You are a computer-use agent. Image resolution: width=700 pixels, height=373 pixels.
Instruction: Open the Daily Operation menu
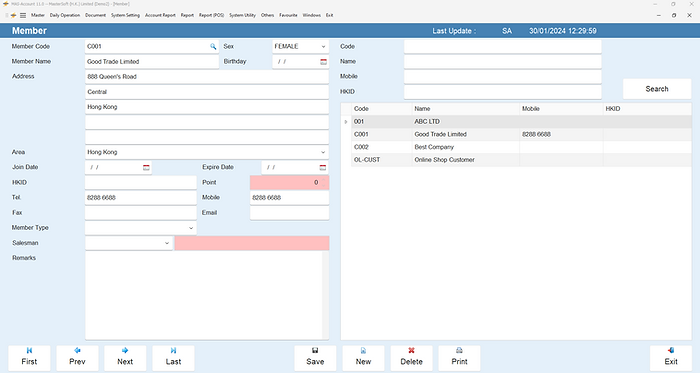(x=65, y=15)
